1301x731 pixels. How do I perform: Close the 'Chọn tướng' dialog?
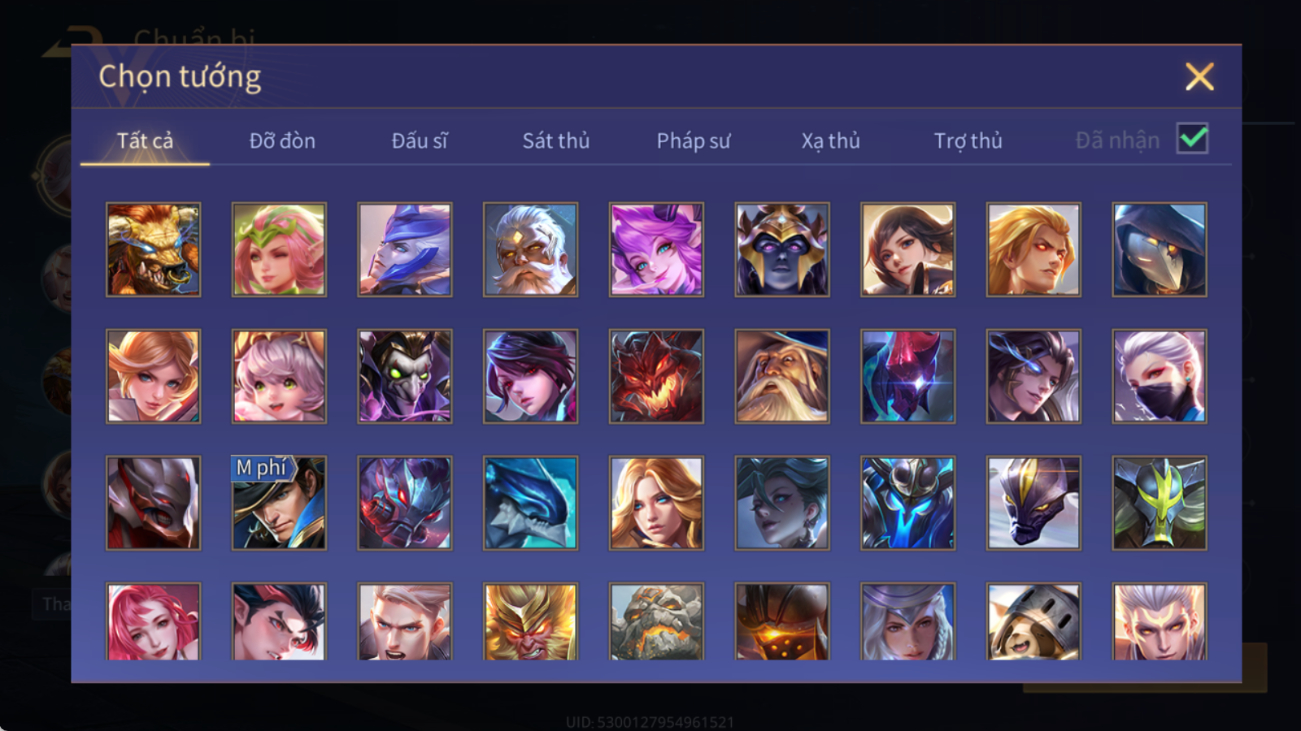1199,77
